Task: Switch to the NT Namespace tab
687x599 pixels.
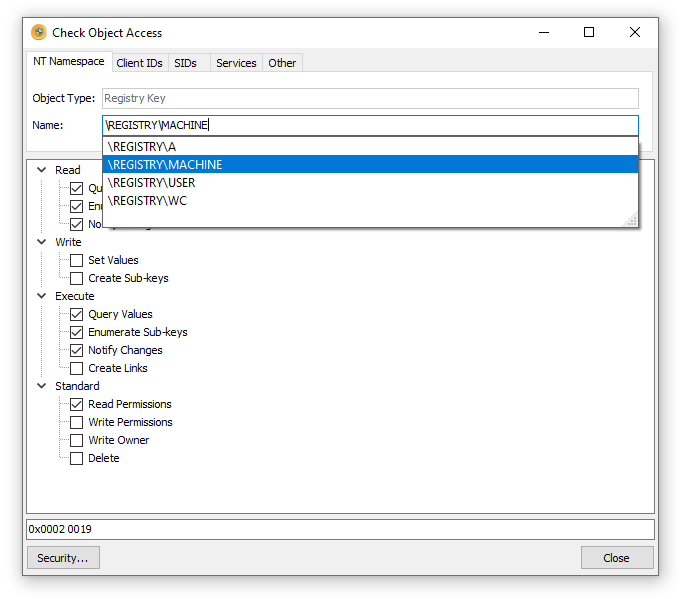Action: (69, 61)
